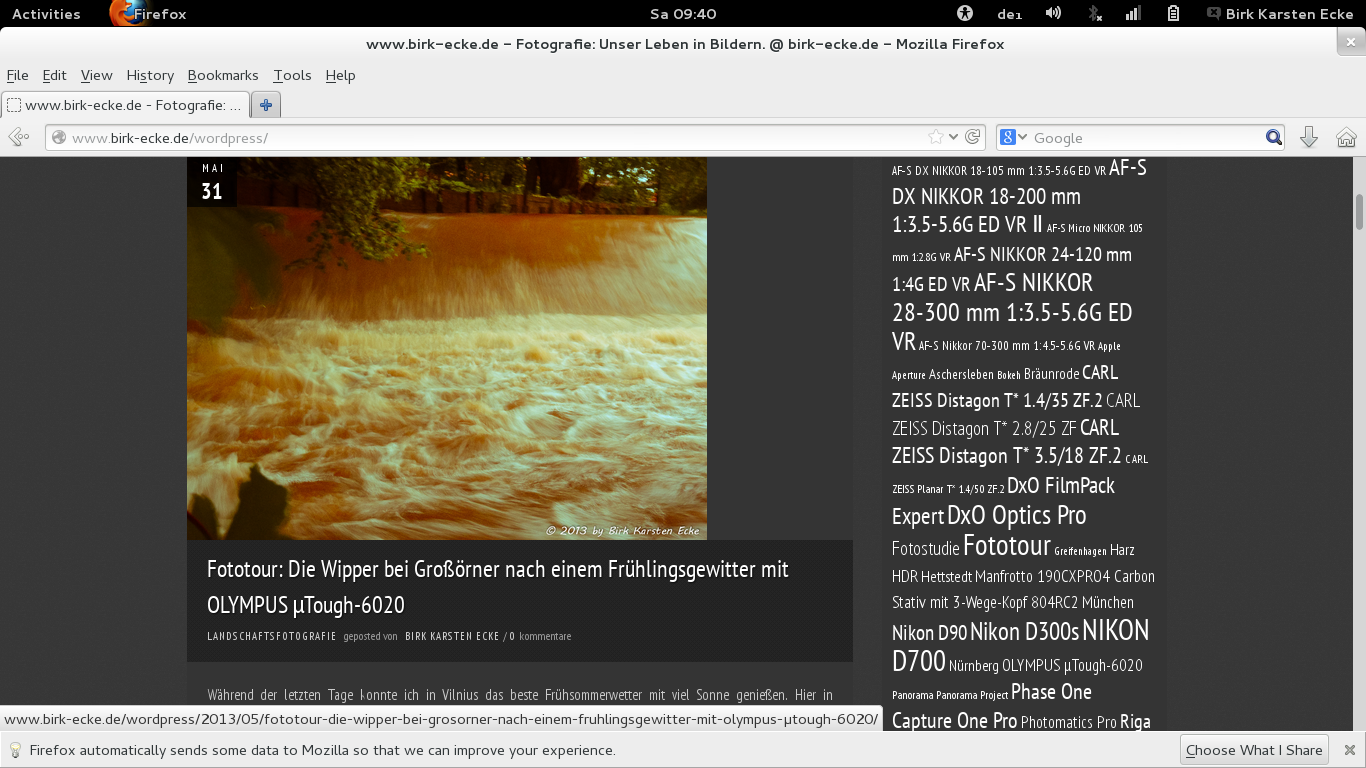1366x768 pixels.
Task: Open author BIRK KARSTEN ECKE link
Action: 452,636
